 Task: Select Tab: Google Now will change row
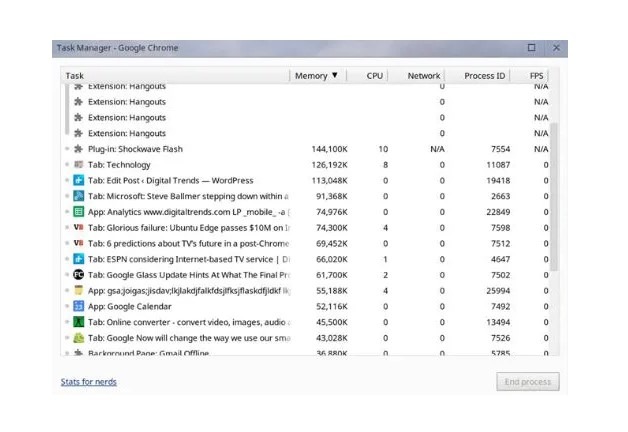306,338
